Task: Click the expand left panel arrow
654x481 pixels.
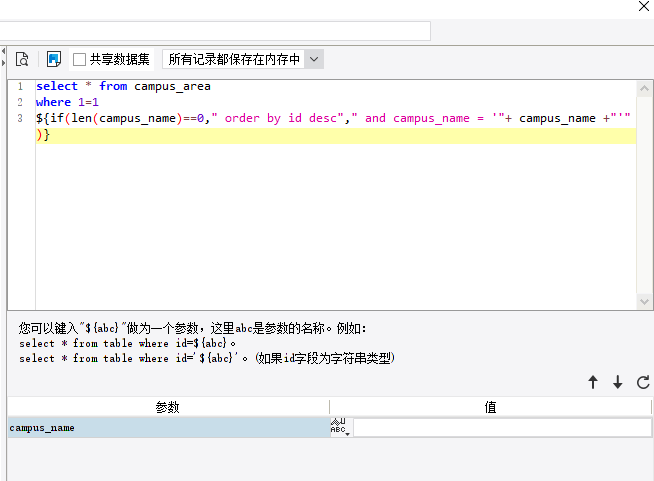Action: tap(3, 63)
